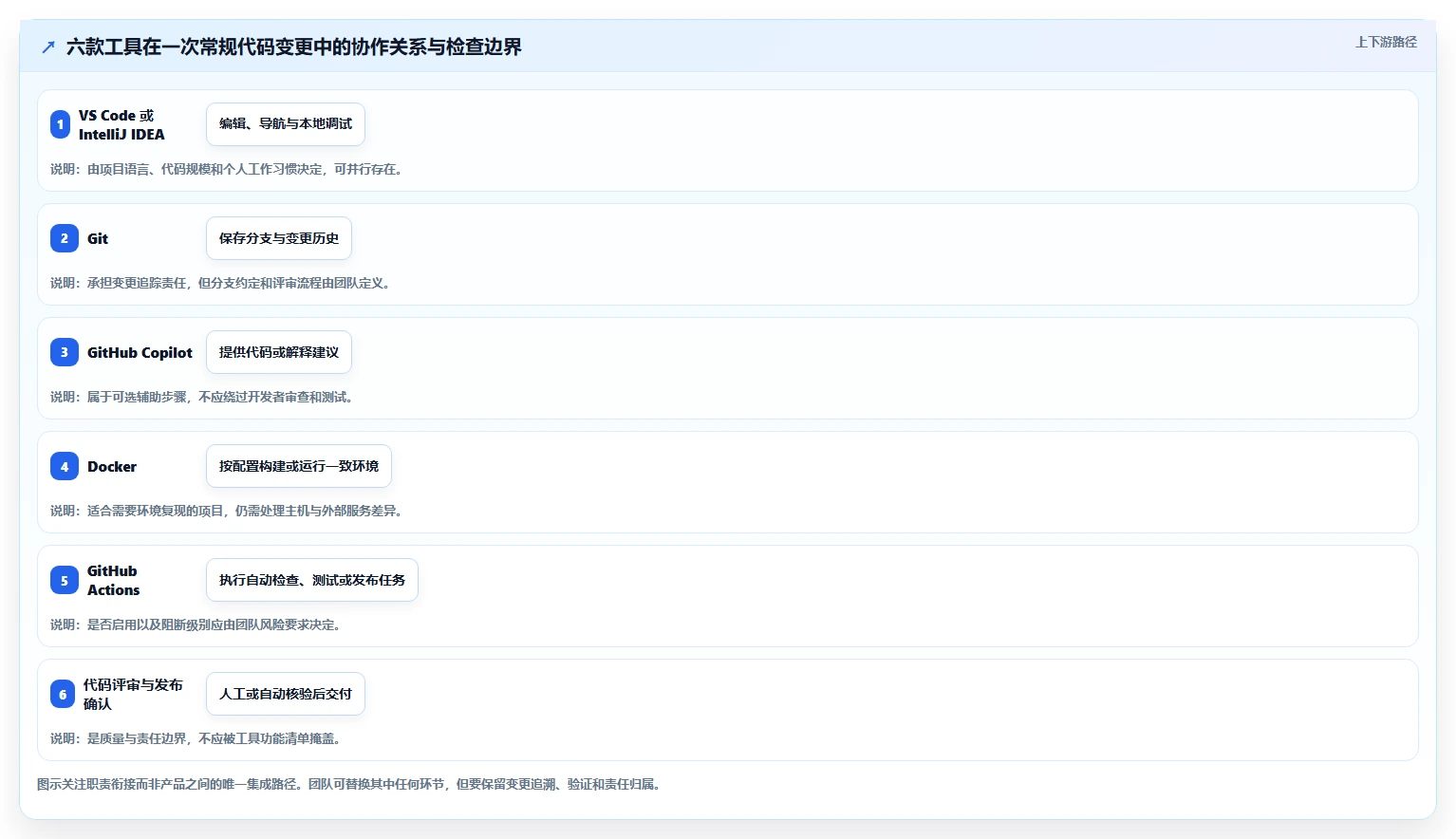The width and height of the screenshot is (1456, 839).
Task: Click step badge 1 next to VS Code
Action: click(60, 124)
